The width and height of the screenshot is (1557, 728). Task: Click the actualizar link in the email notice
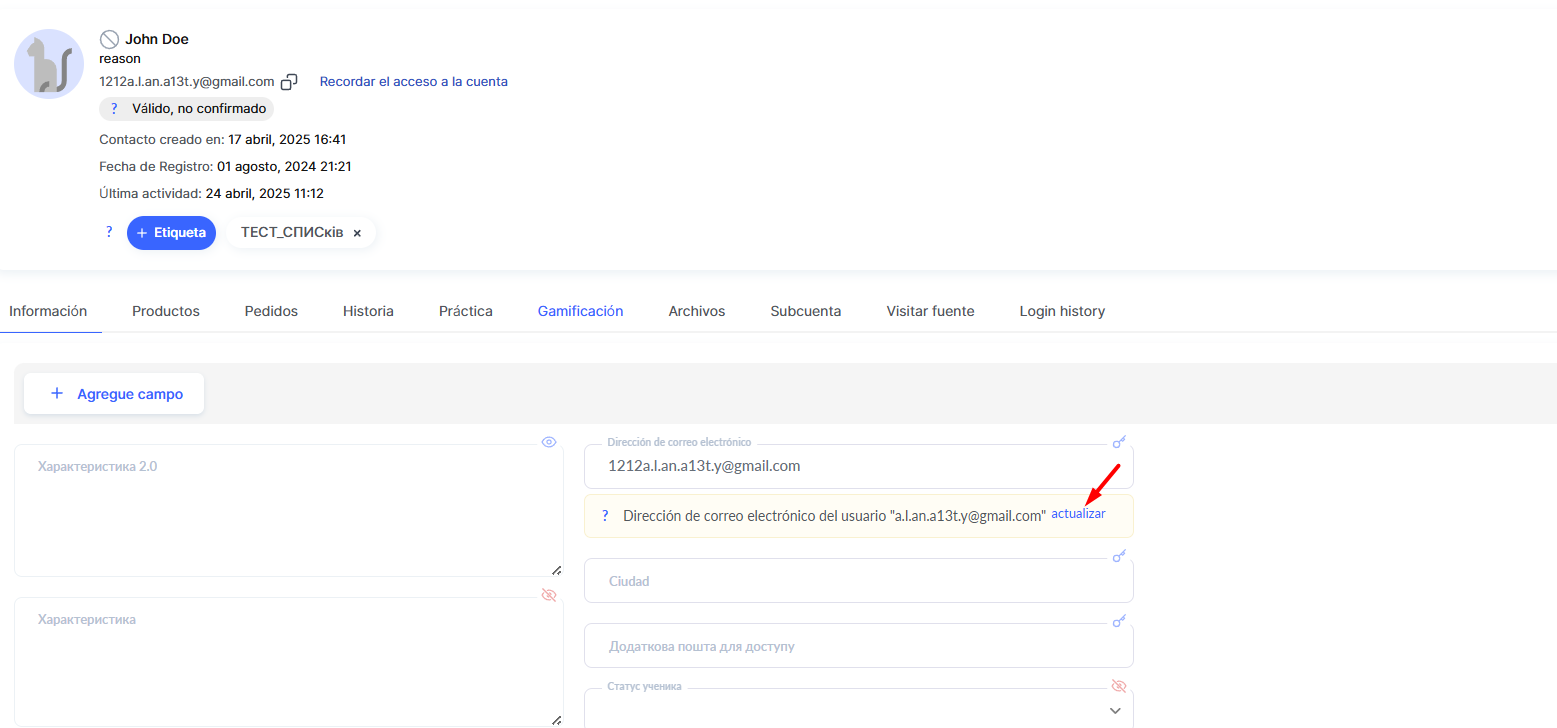tap(1078, 514)
